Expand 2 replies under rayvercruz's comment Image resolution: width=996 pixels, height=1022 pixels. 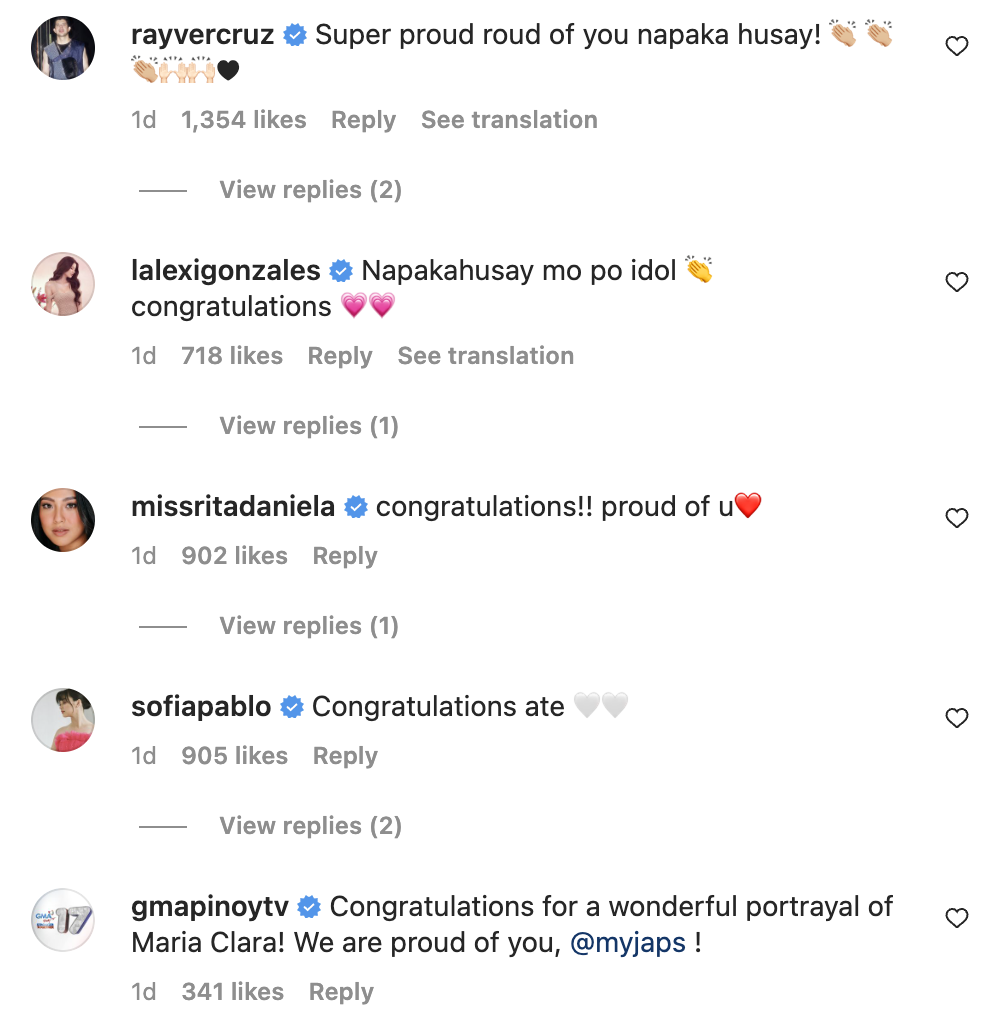(310, 190)
